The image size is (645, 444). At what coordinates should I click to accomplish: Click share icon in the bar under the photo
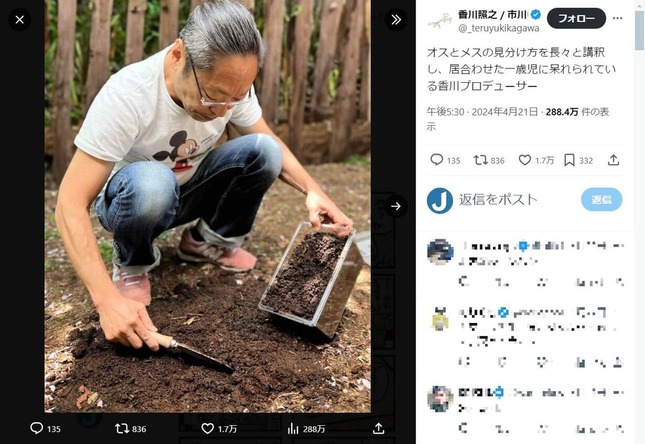click(x=378, y=428)
